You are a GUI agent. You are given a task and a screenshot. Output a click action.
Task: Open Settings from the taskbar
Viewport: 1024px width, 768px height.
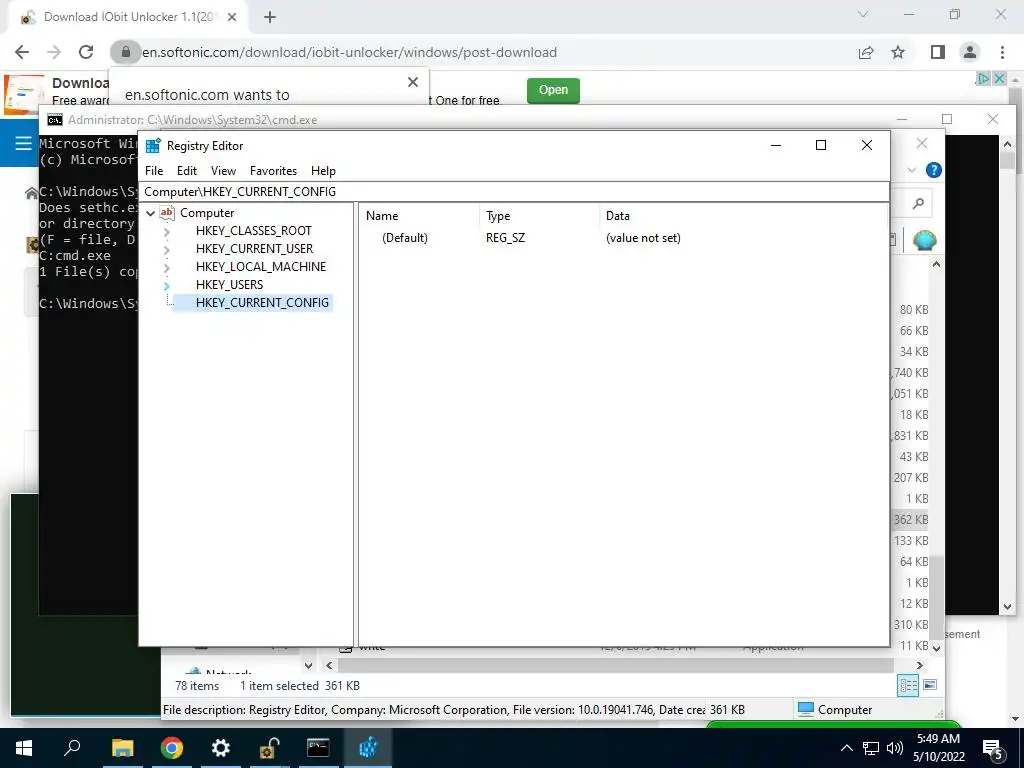[221, 748]
